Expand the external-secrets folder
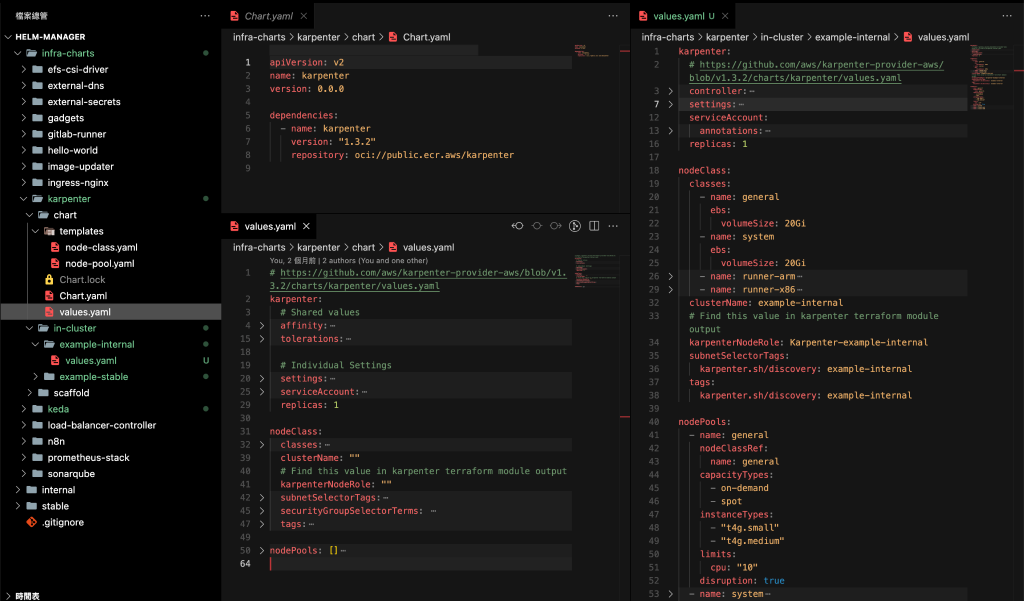Image resolution: width=1024 pixels, height=601 pixels. (24, 102)
